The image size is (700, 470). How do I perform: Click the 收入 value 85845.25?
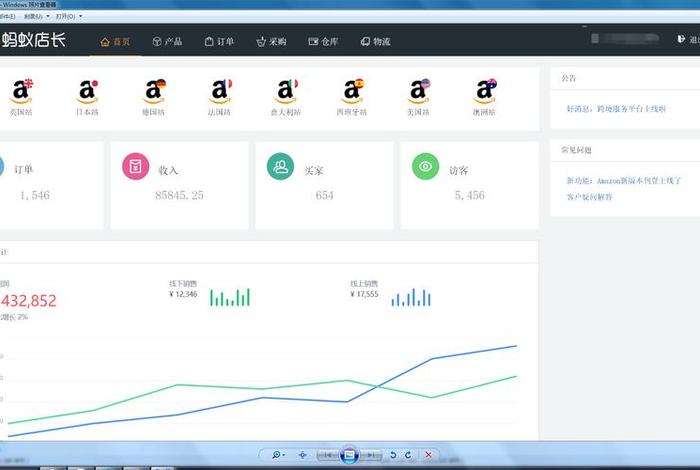pos(179,195)
